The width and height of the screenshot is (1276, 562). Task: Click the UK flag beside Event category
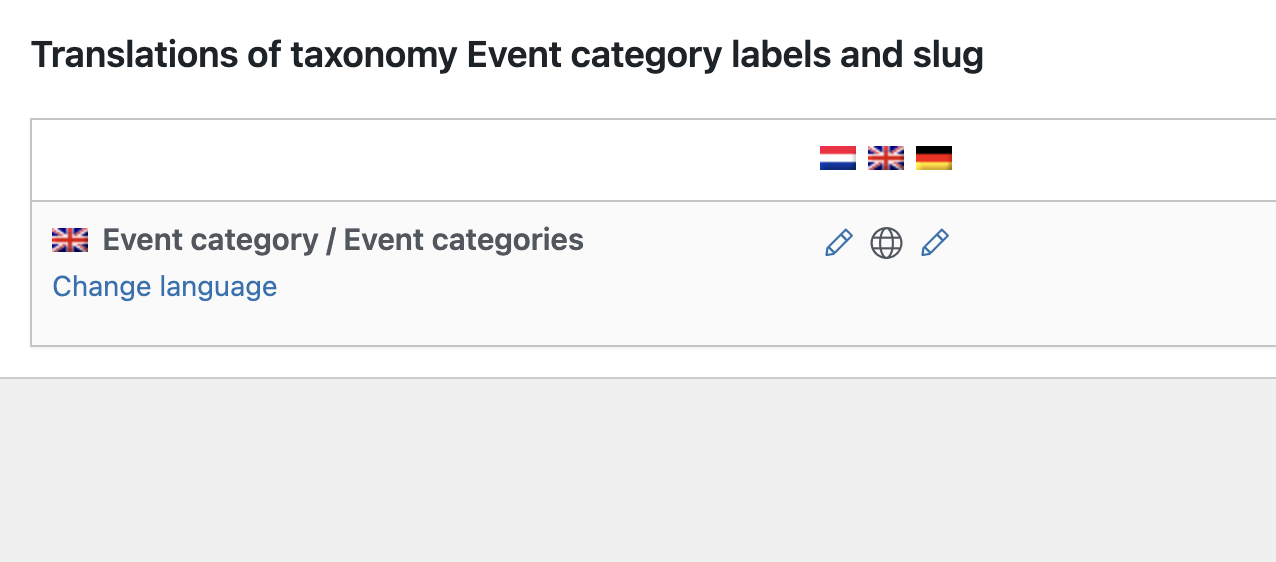(70, 240)
